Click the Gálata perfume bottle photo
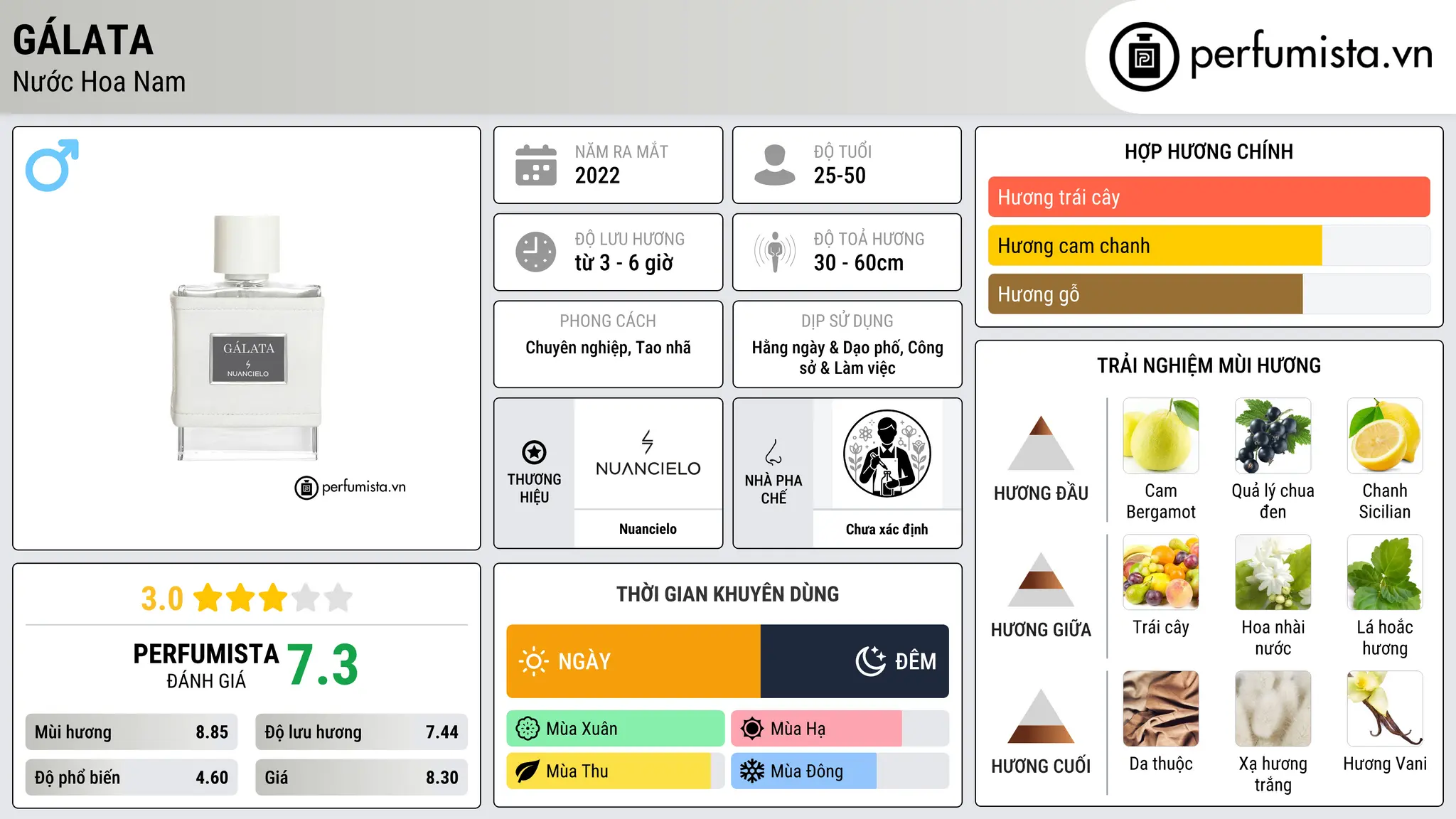The height and width of the screenshot is (819, 1456). [x=247, y=338]
